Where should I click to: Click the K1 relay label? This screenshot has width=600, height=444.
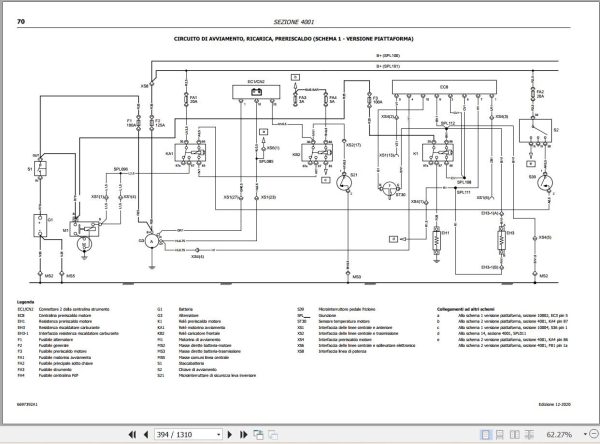(x=416, y=153)
